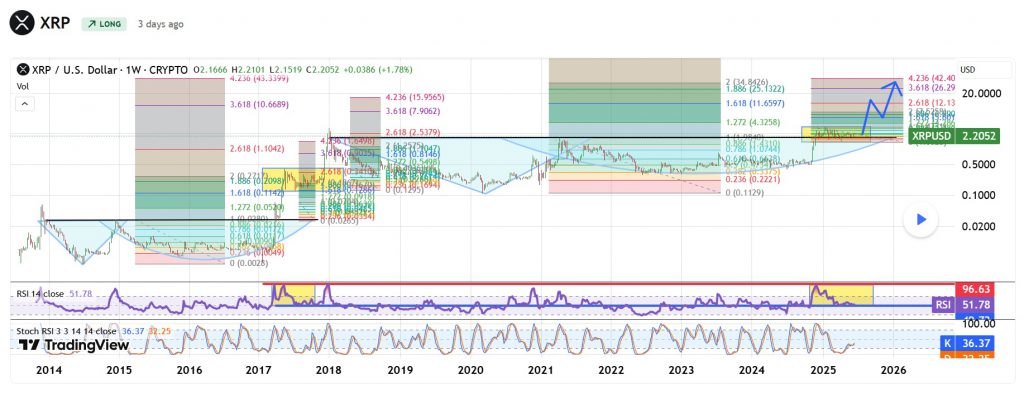The image size is (1024, 394).
Task: Click the 2020 time axis label
Action: [470, 370]
